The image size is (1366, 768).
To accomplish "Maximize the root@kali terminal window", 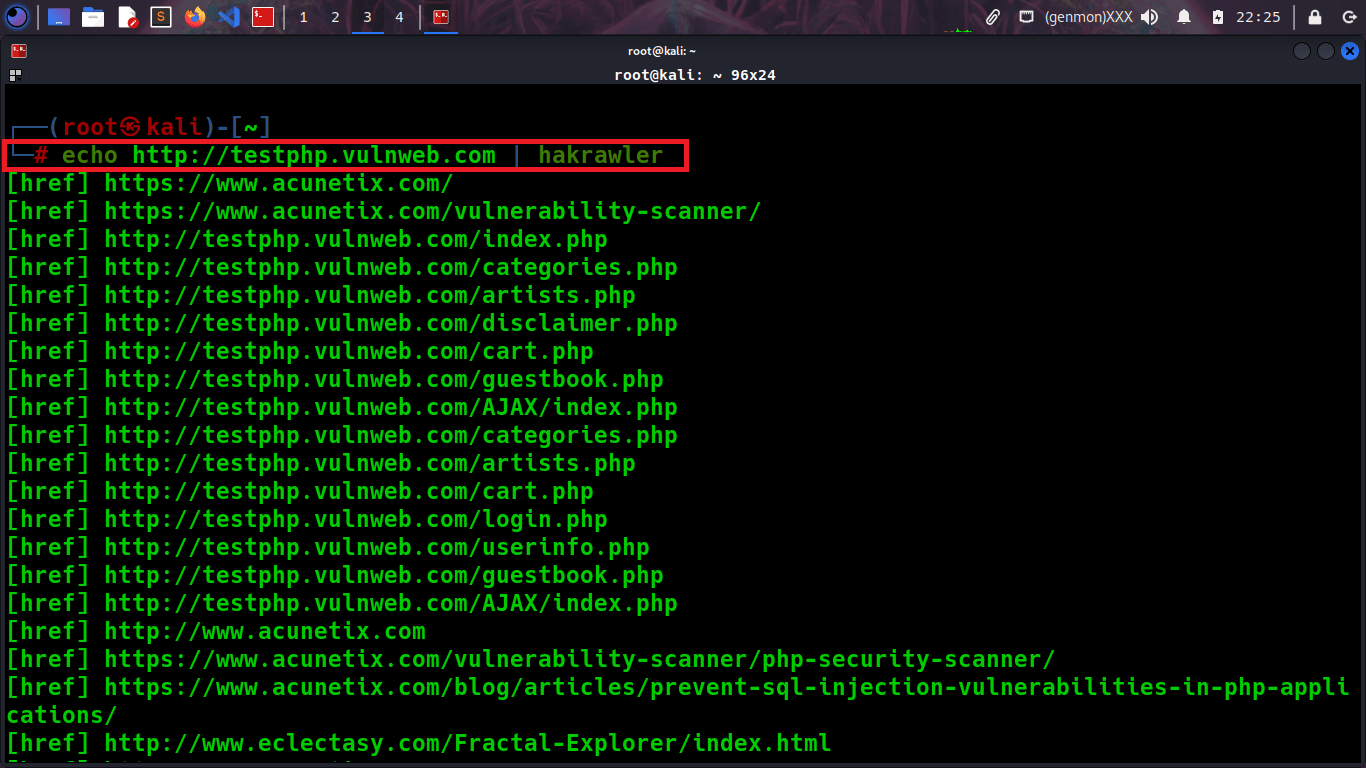I will pos(1326,51).
